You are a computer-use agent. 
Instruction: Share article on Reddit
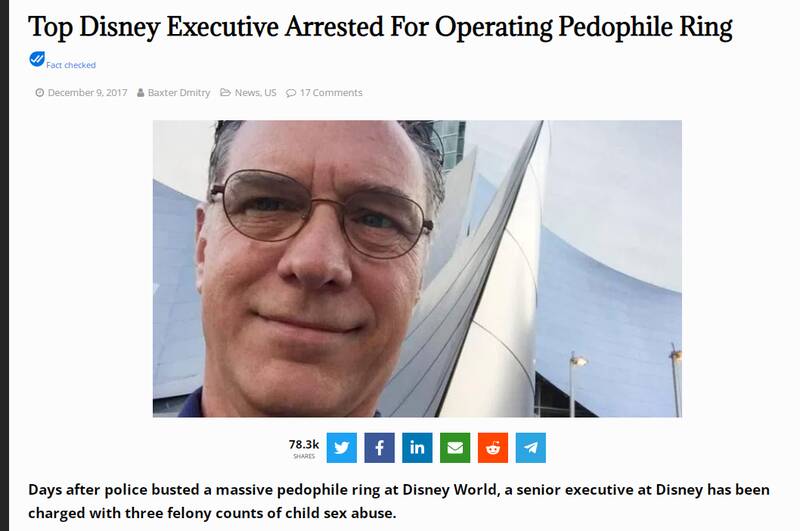click(x=493, y=448)
